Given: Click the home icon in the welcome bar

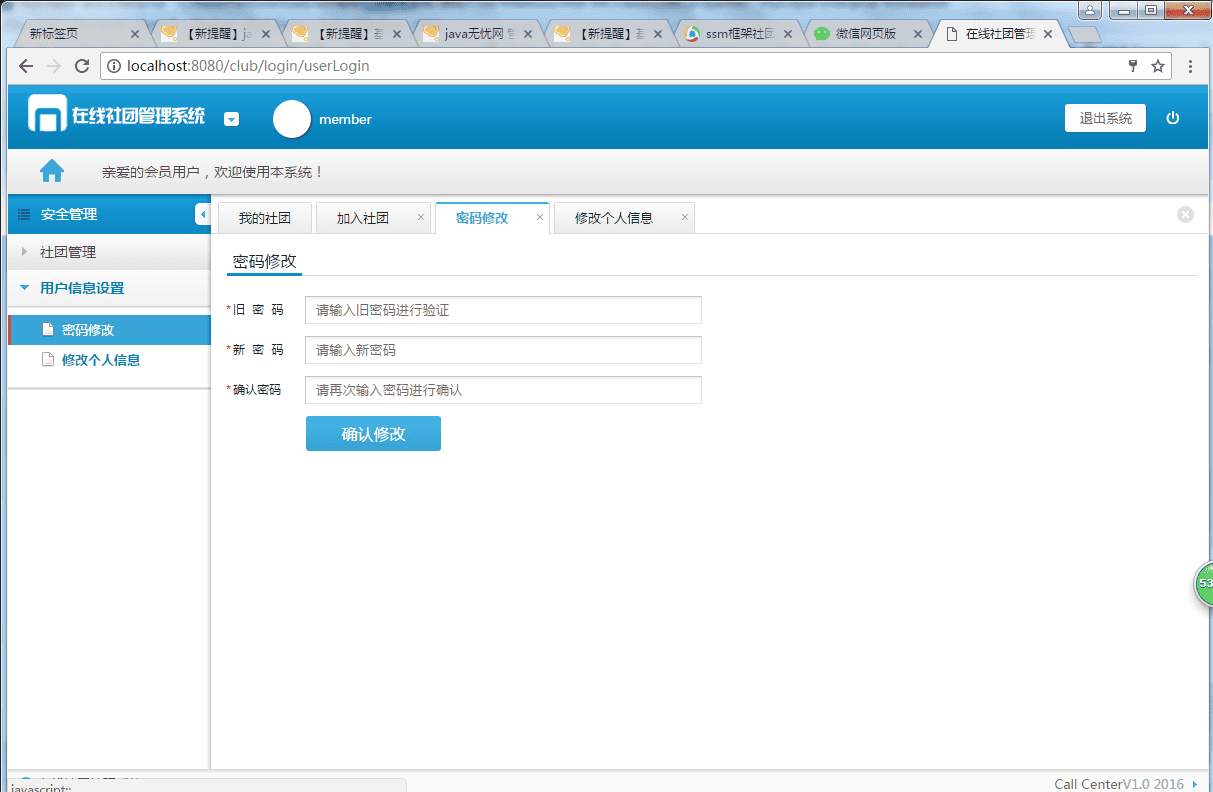Looking at the screenshot, I should 52,171.
